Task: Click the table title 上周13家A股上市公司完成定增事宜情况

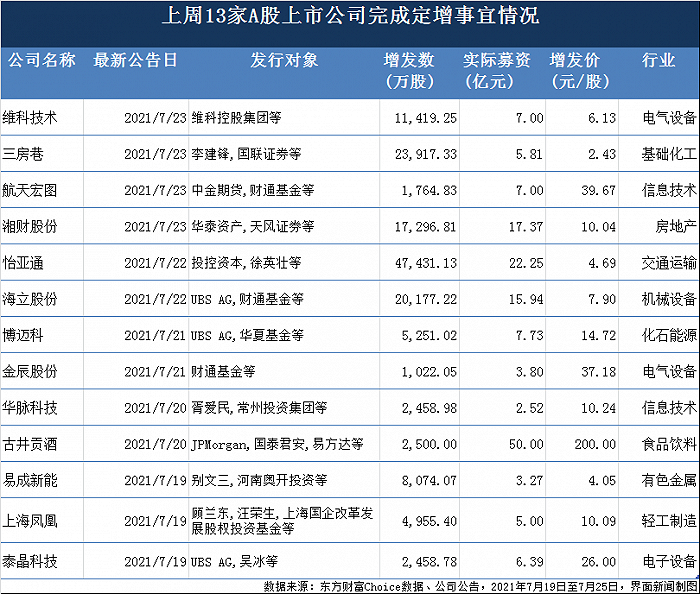Action: [x=350, y=17]
